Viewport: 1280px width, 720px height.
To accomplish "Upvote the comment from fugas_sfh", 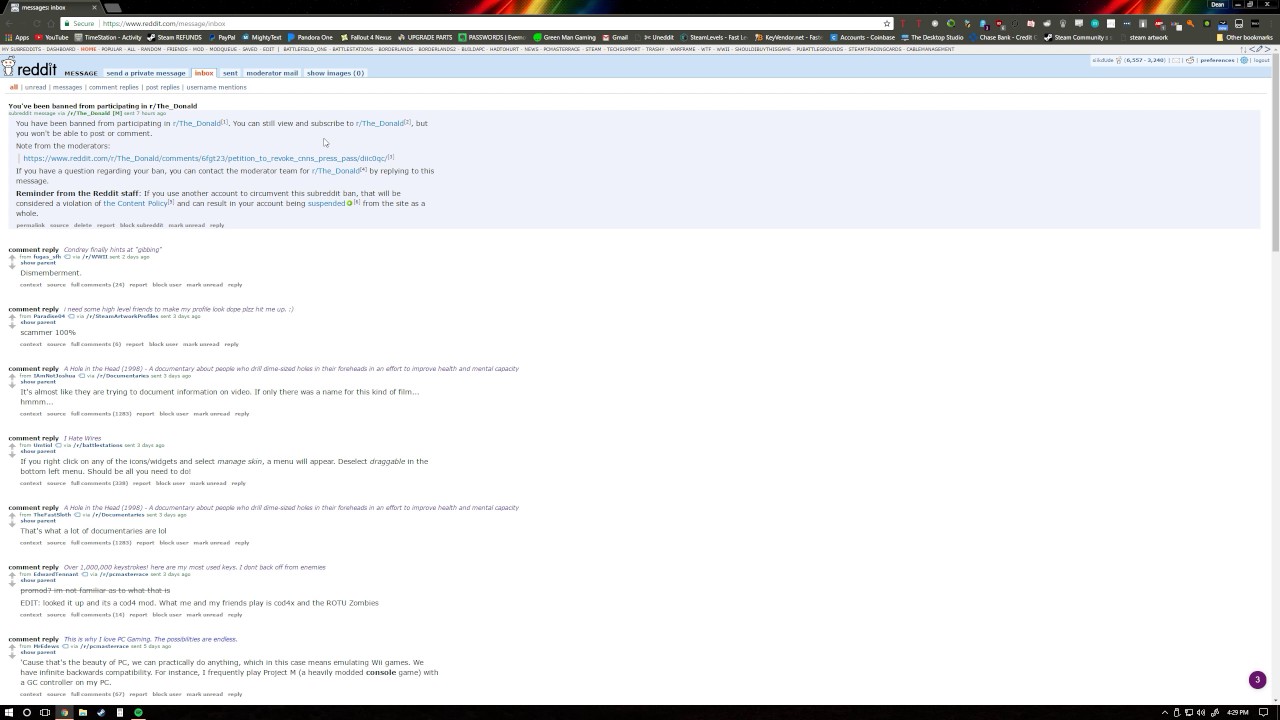I will pos(12,258).
